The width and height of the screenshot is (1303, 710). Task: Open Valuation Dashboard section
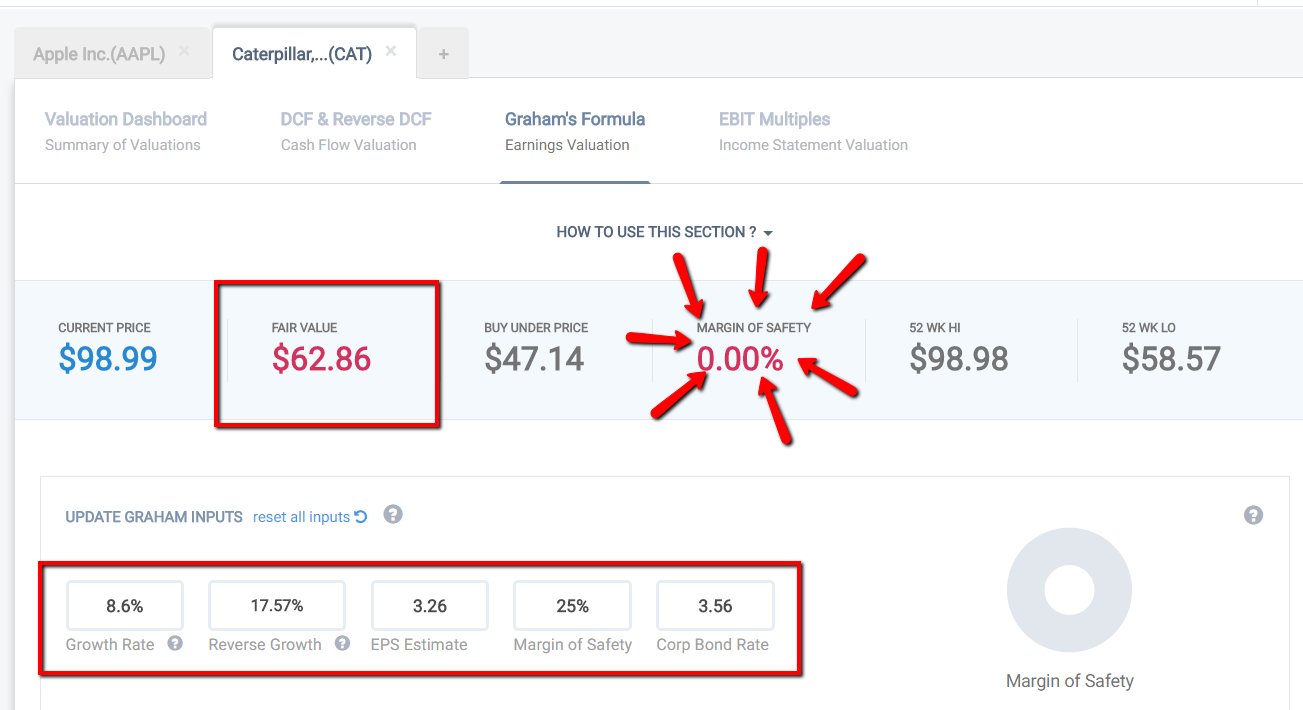[x=126, y=131]
